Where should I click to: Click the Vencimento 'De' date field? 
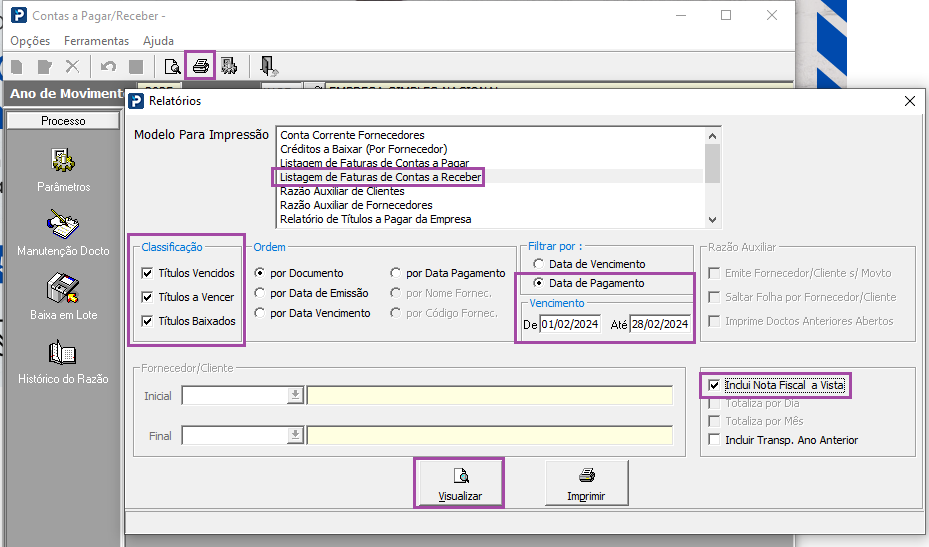tap(569, 324)
